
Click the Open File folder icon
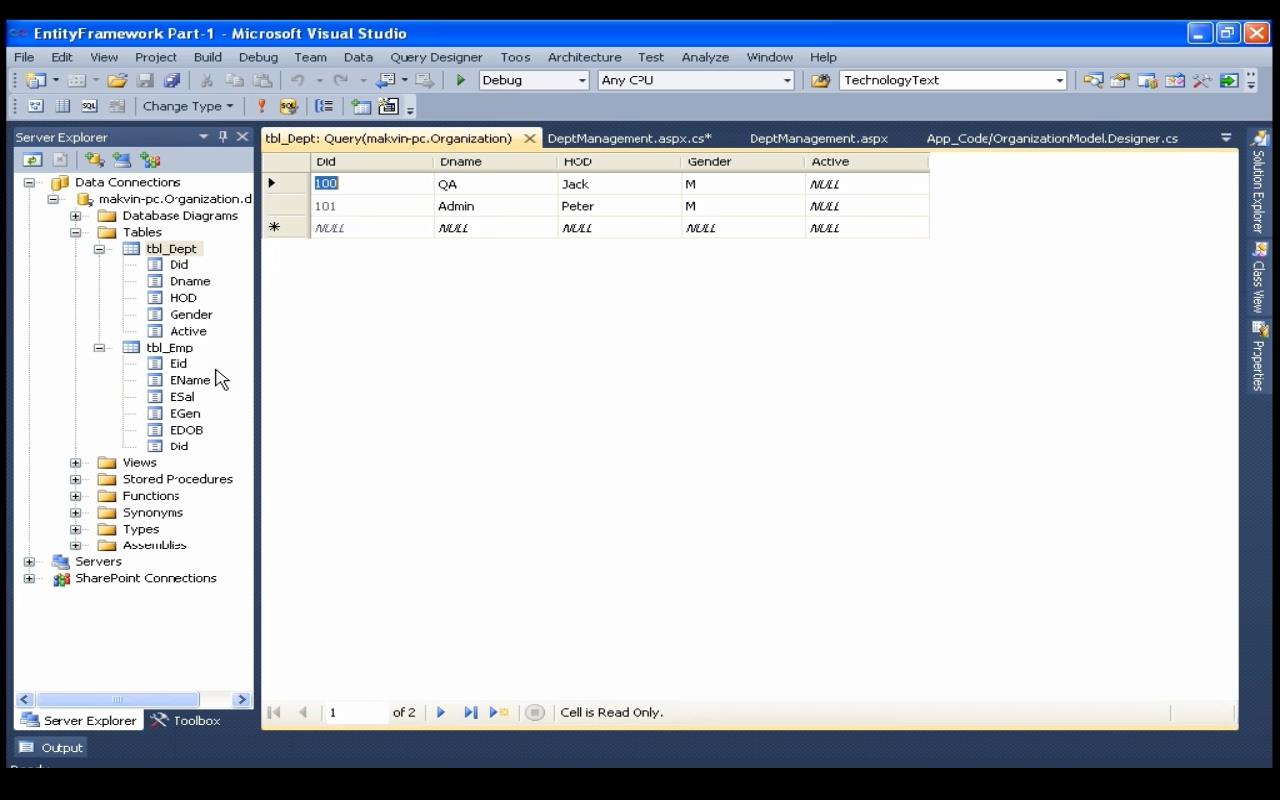pos(117,80)
